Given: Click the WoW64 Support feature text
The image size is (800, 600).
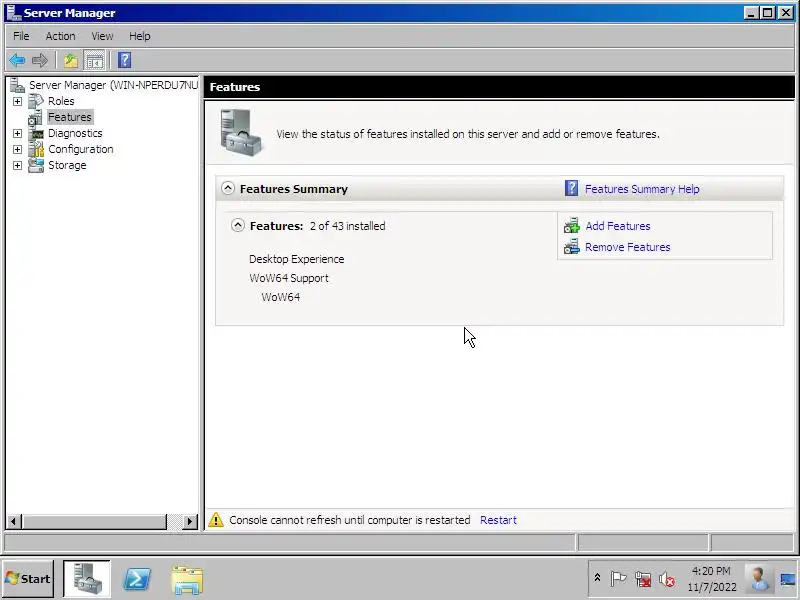Looking at the screenshot, I should click(289, 278).
